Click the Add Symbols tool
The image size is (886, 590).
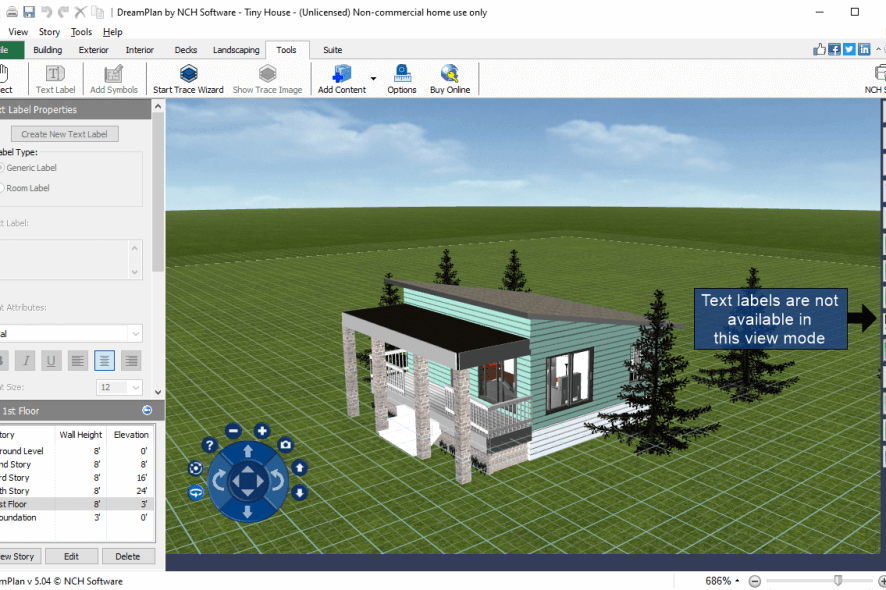114,79
